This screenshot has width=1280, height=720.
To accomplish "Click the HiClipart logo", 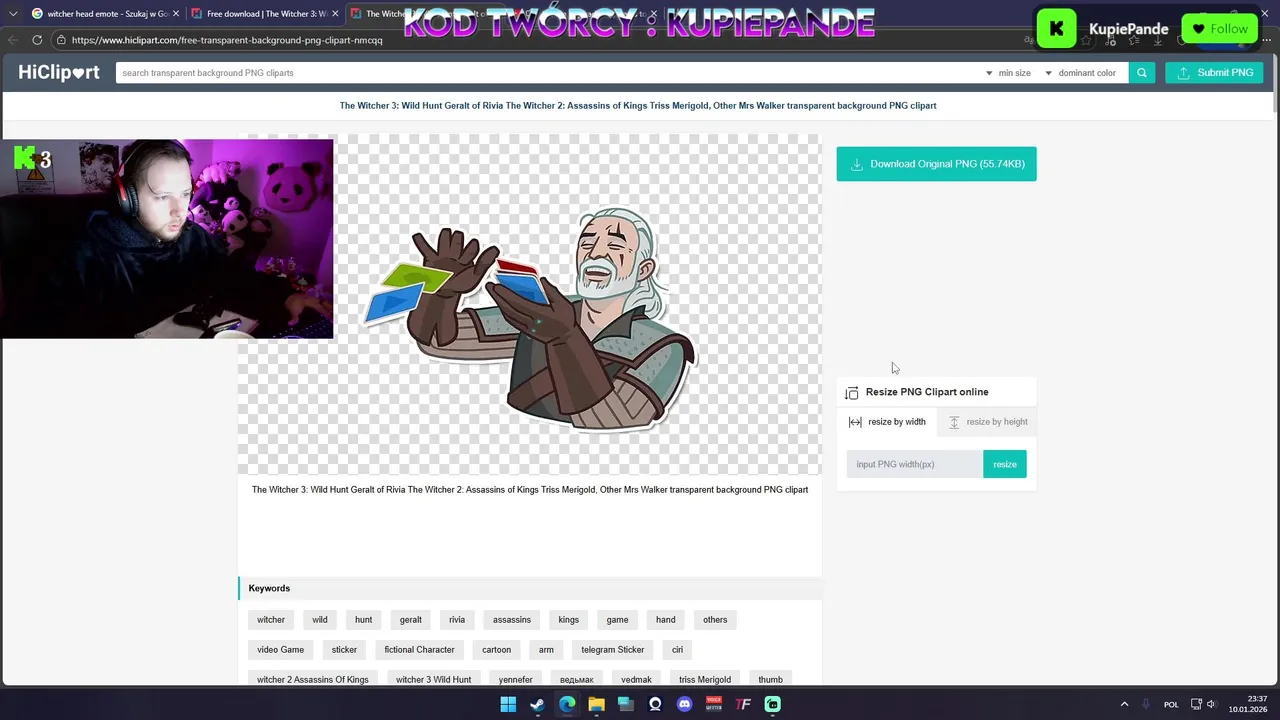I will click(59, 72).
